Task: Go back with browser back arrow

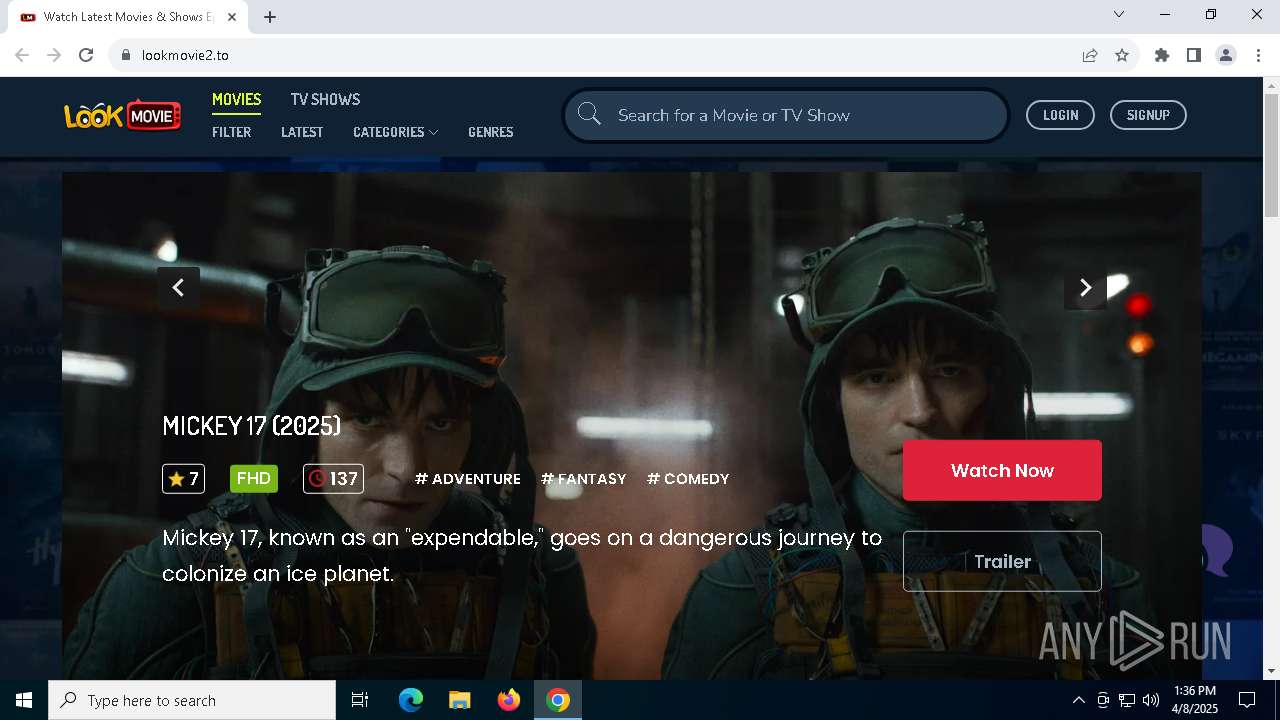Action: (x=22, y=55)
